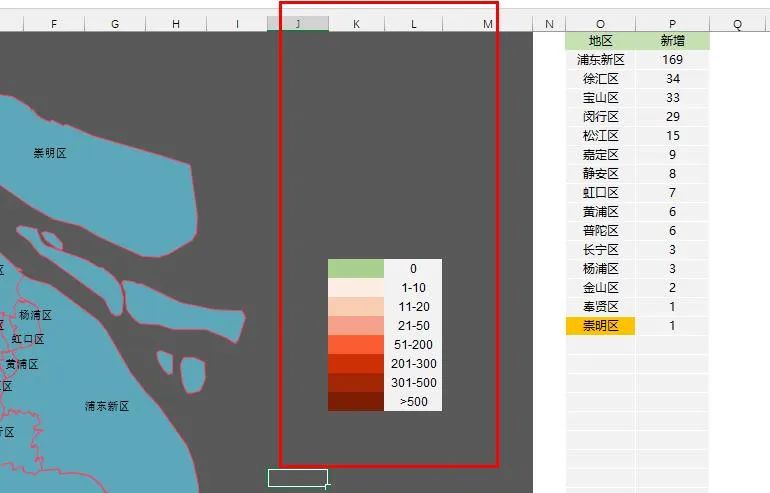Select the legend cell labeled 0
The height and width of the screenshot is (493, 770).
(x=413, y=269)
